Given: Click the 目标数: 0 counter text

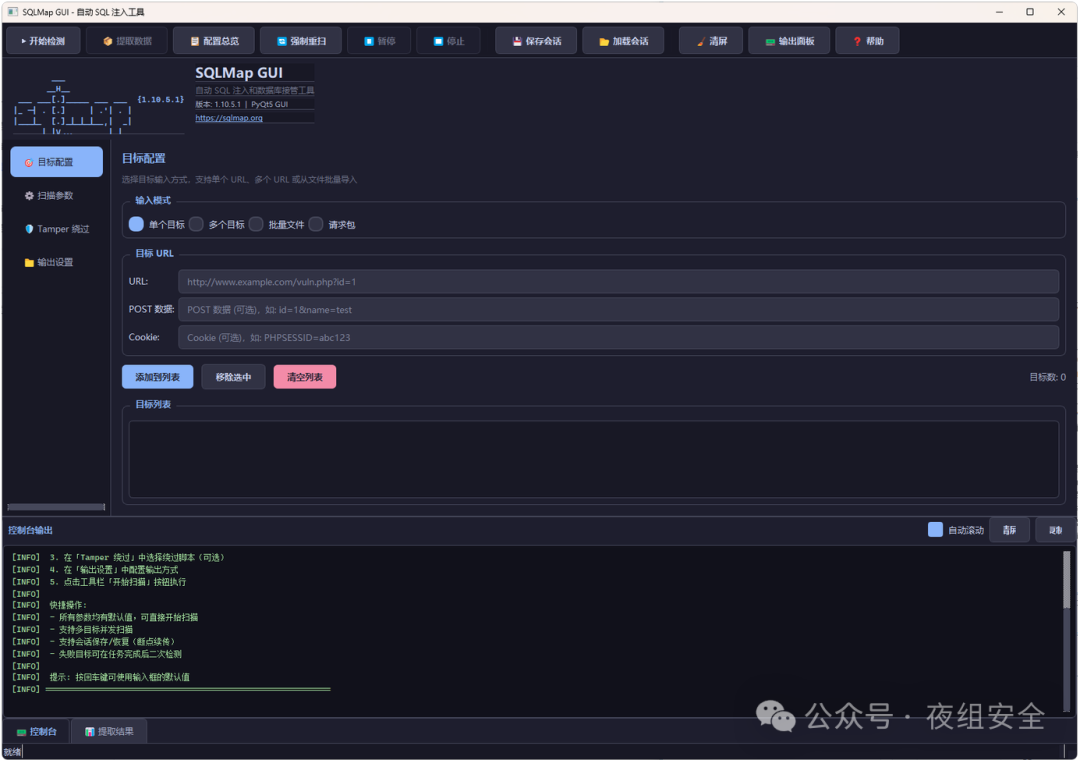Looking at the screenshot, I should point(1047,377).
